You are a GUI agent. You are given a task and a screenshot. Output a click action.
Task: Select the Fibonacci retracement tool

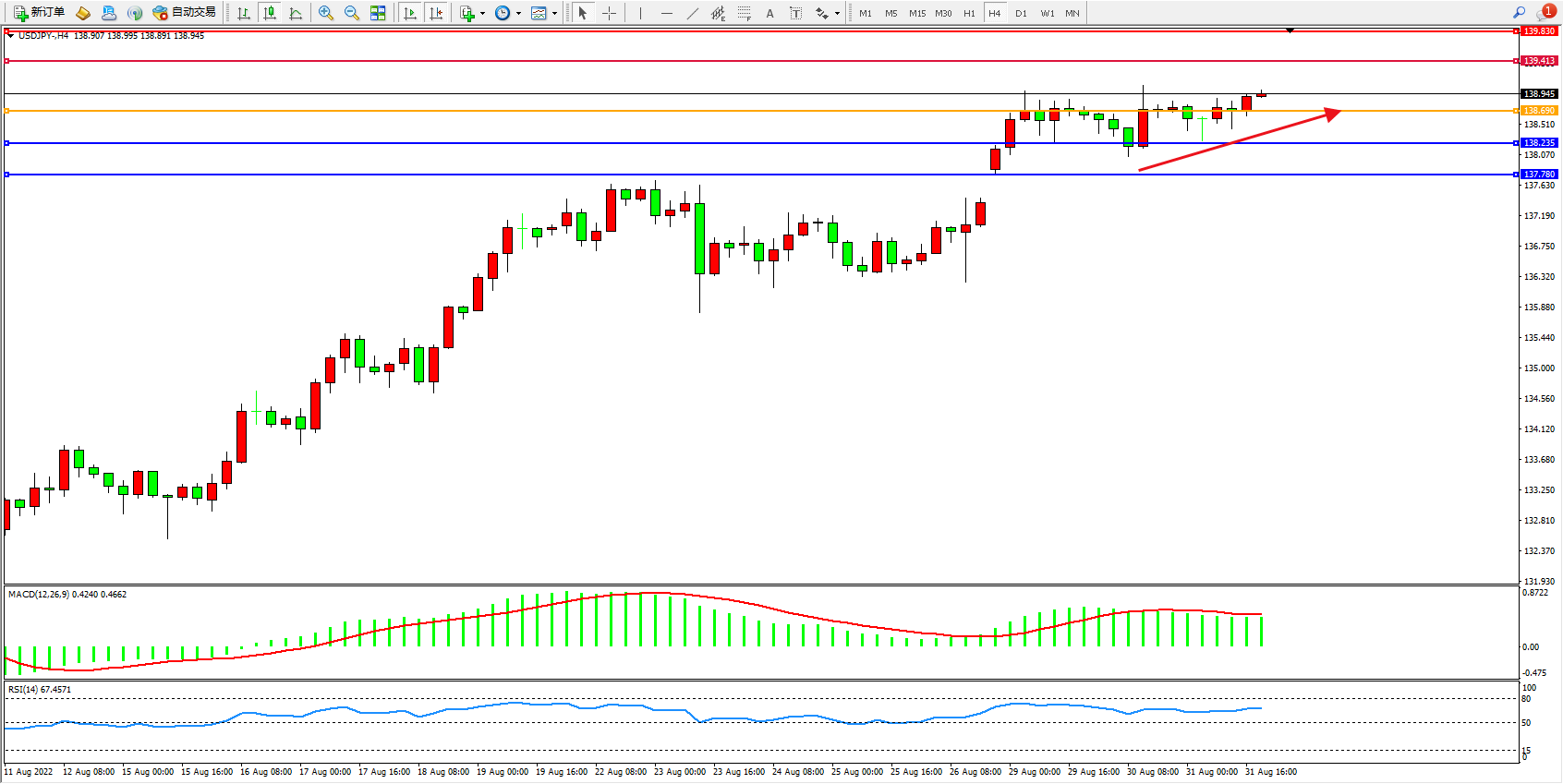pyautogui.click(x=744, y=13)
